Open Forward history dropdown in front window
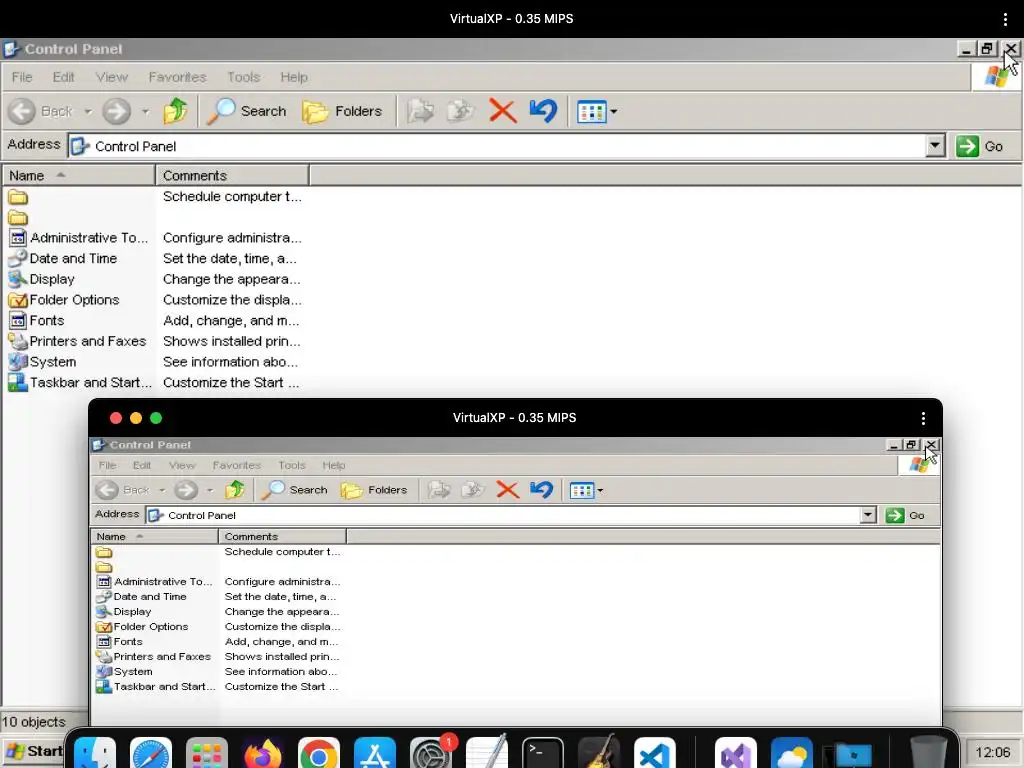Screen dimensions: 1024x768 [210, 490]
